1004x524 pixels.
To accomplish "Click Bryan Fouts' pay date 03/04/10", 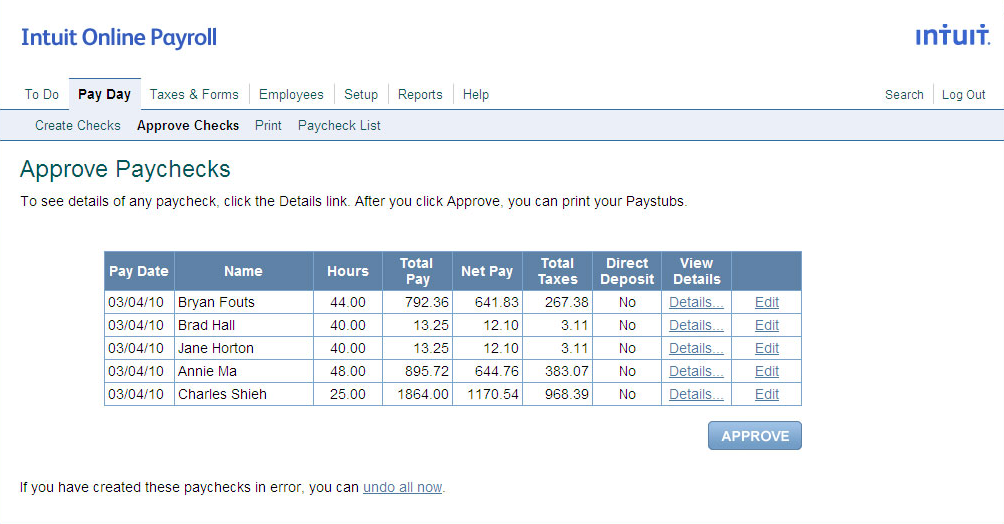I will (x=136, y=302).
